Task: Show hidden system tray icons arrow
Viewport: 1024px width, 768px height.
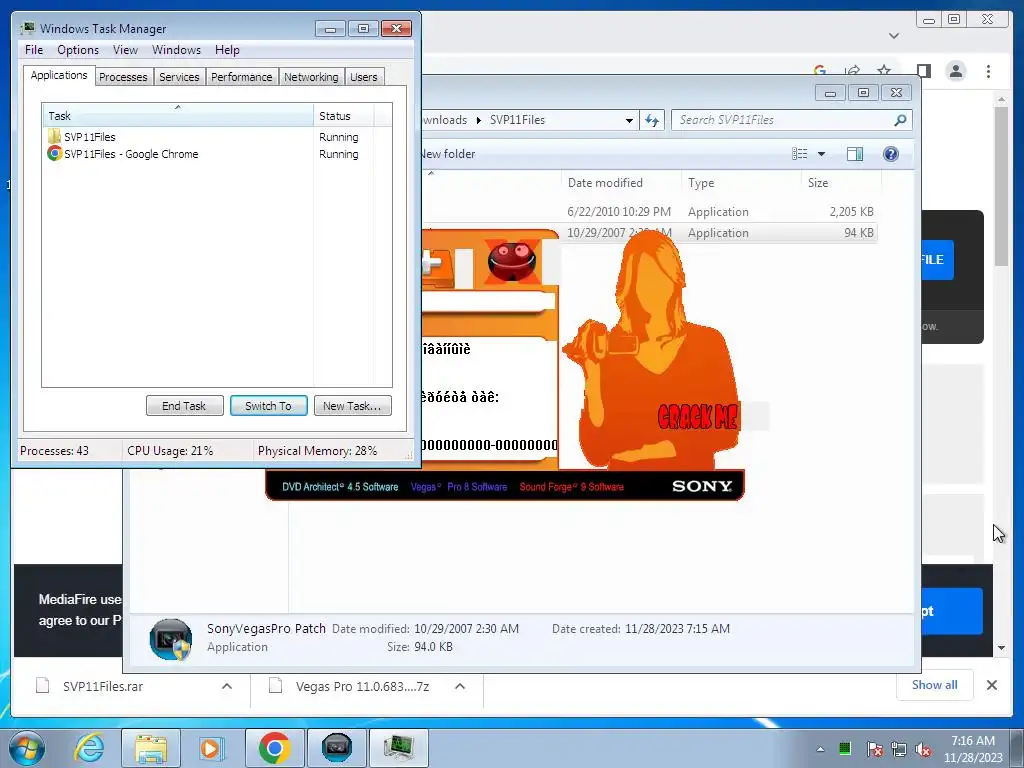Action: tap(820, 749)
